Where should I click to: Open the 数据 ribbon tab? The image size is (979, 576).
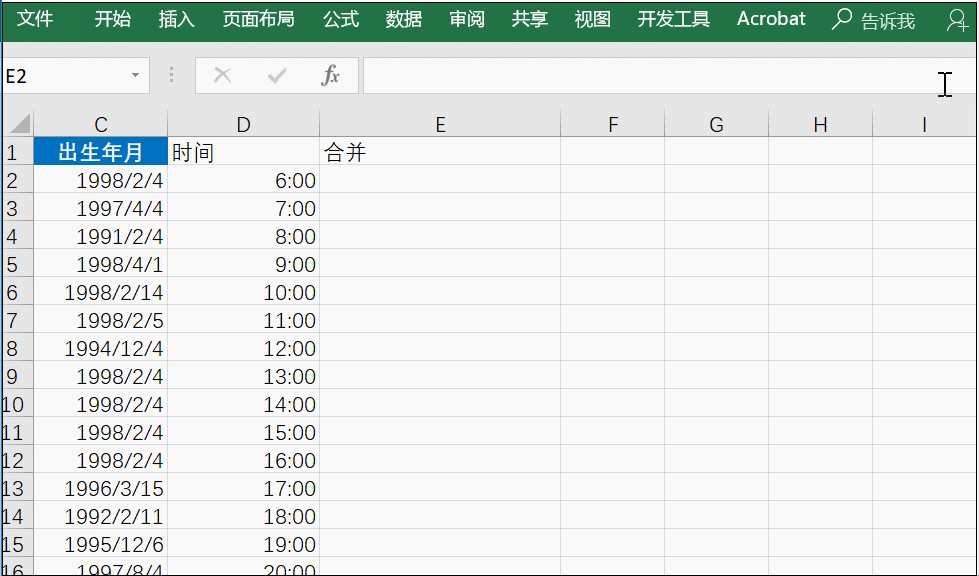pyautogui.click(x=403, y=19)
